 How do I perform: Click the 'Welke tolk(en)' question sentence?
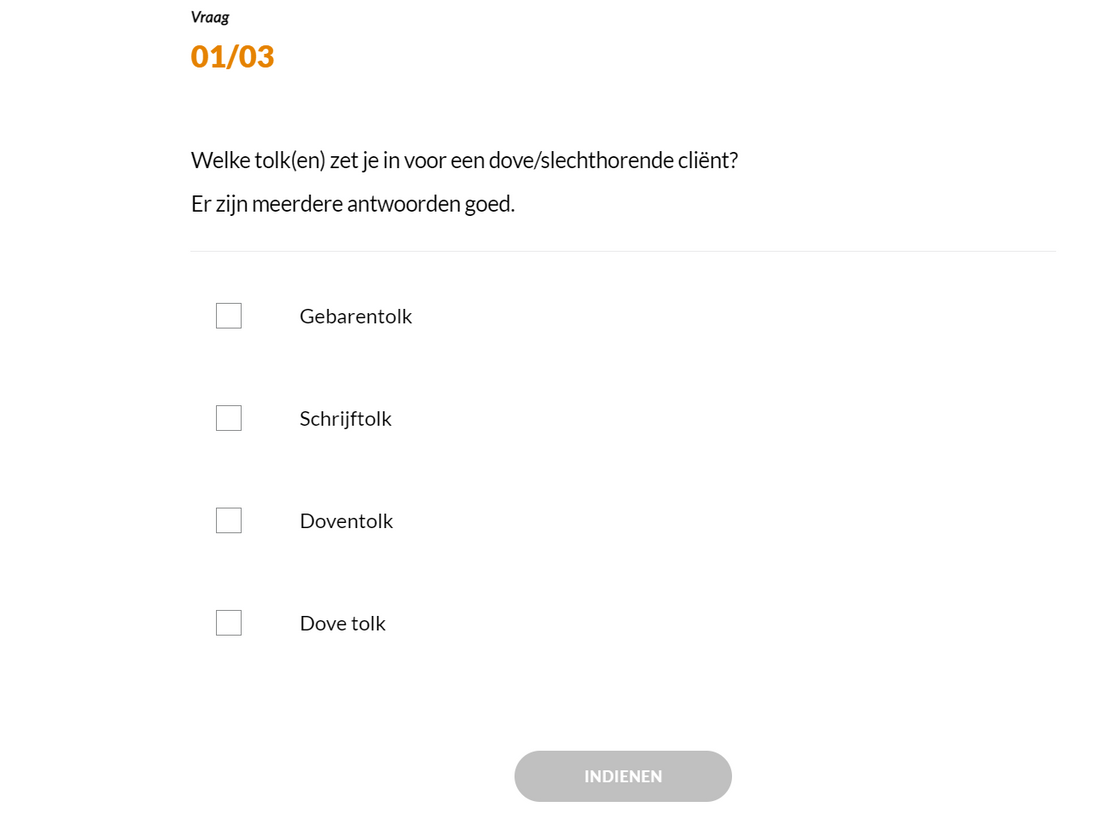point(464,160)
